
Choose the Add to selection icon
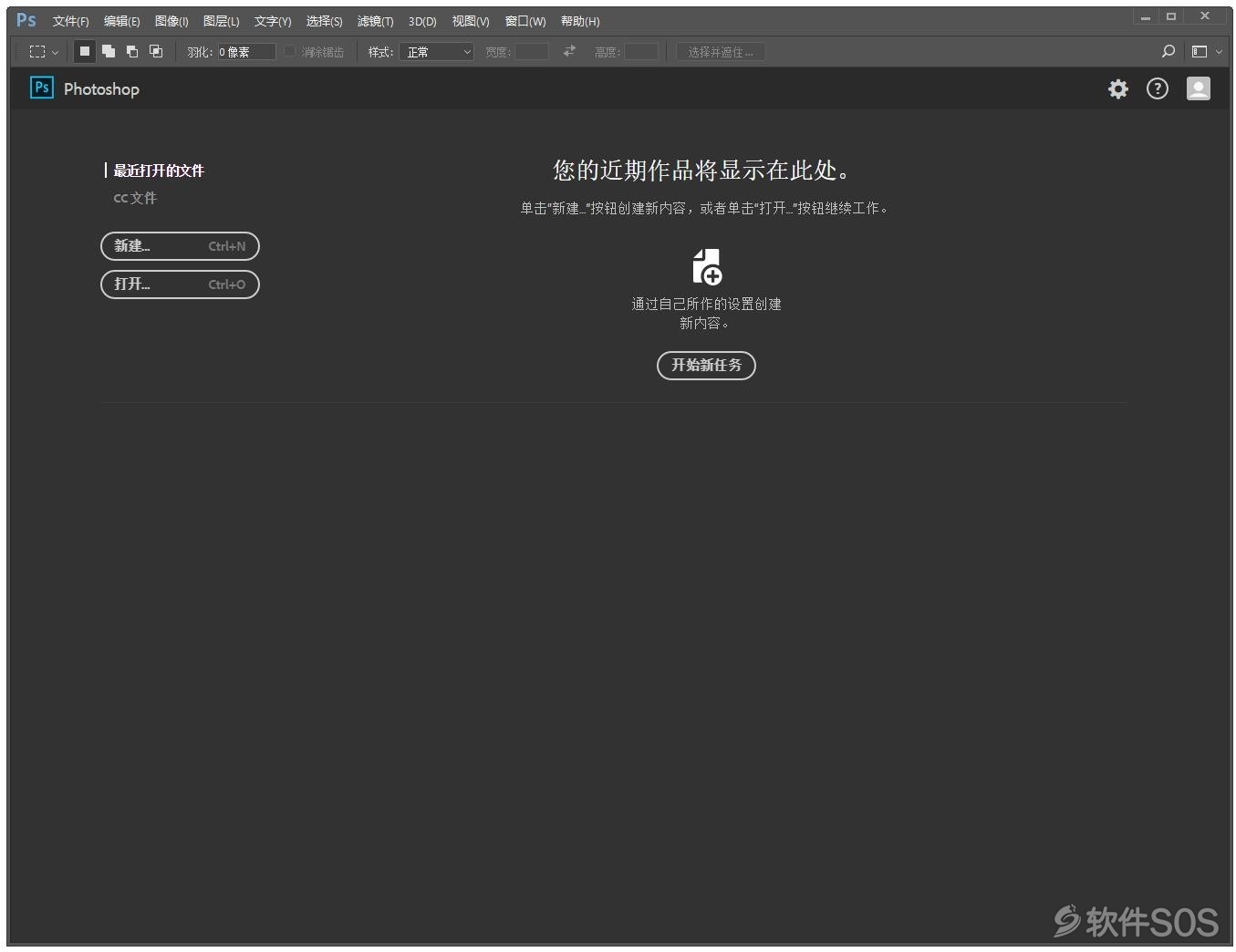(109, 52)
